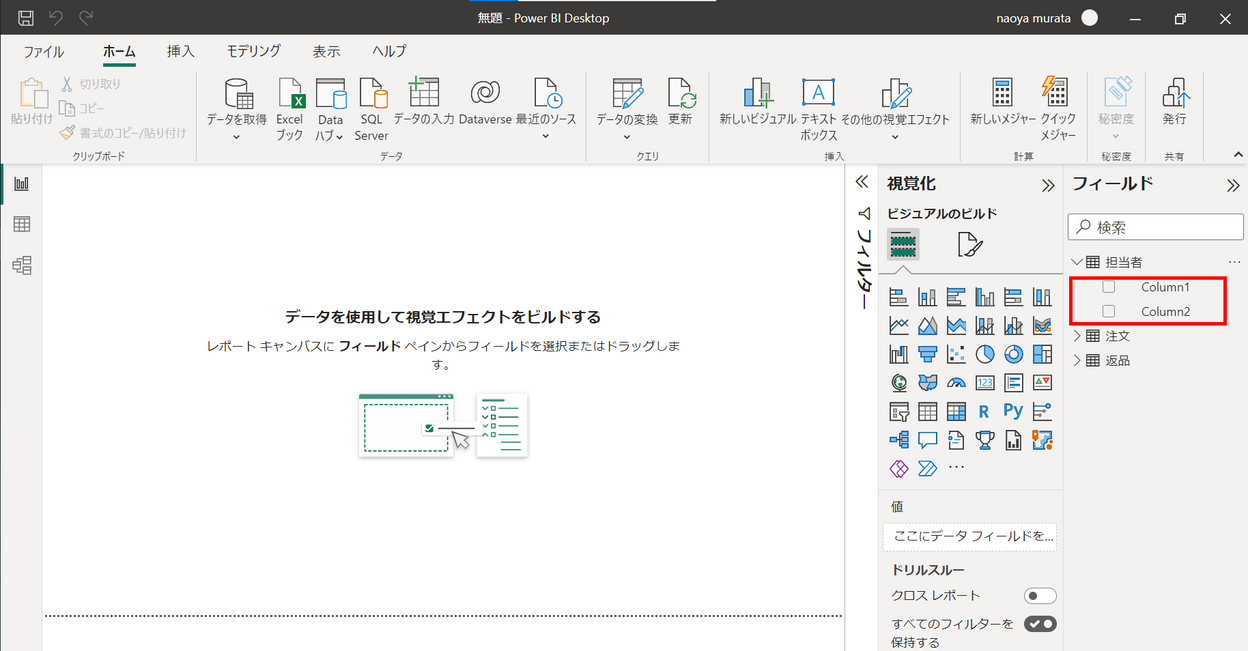Insert the R script visual

pos(985,412)
